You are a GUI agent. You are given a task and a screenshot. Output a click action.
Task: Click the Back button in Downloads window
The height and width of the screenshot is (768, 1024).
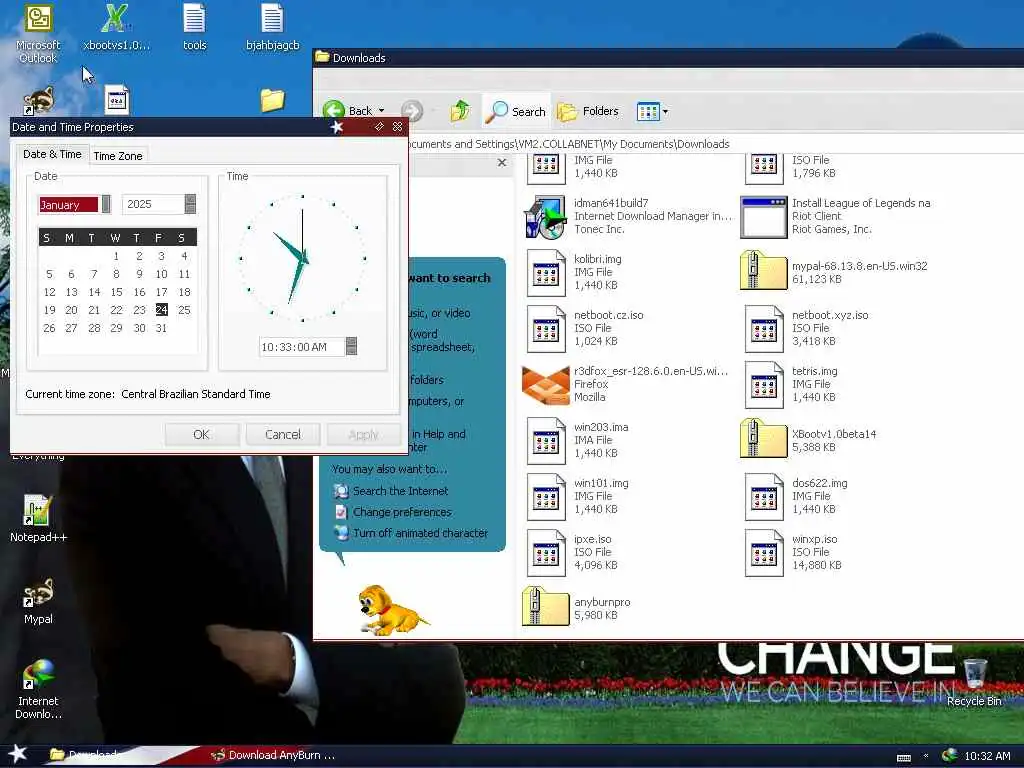tap(348, 111)
